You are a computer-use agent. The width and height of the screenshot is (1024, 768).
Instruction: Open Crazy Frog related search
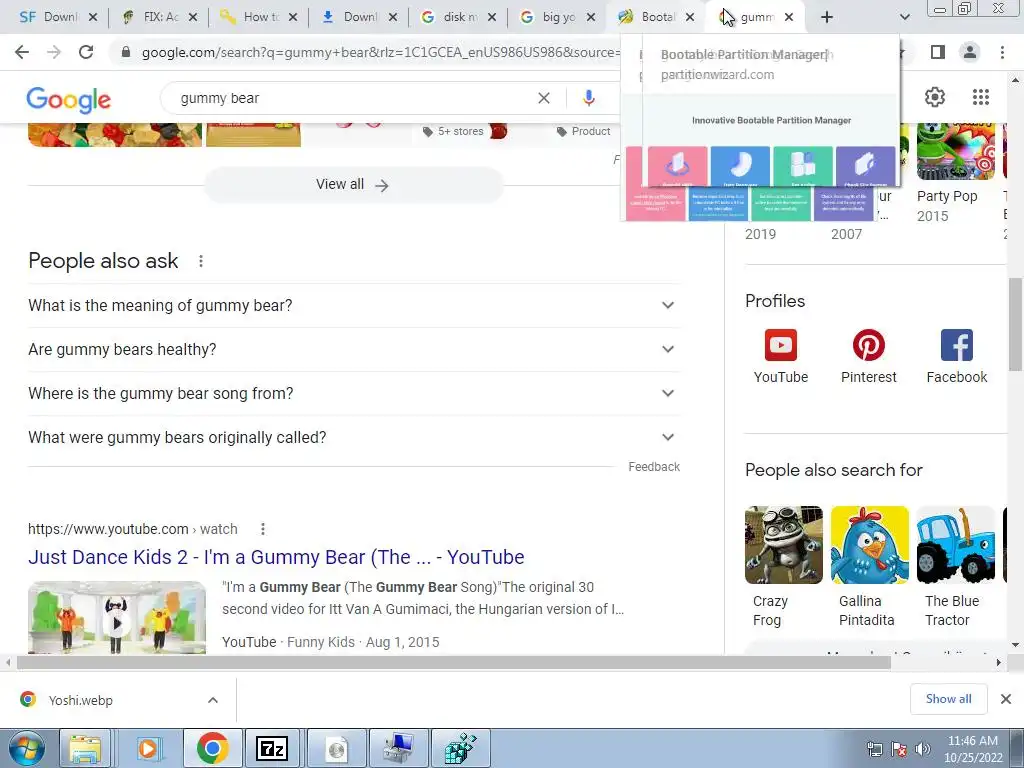coord(784,567)
